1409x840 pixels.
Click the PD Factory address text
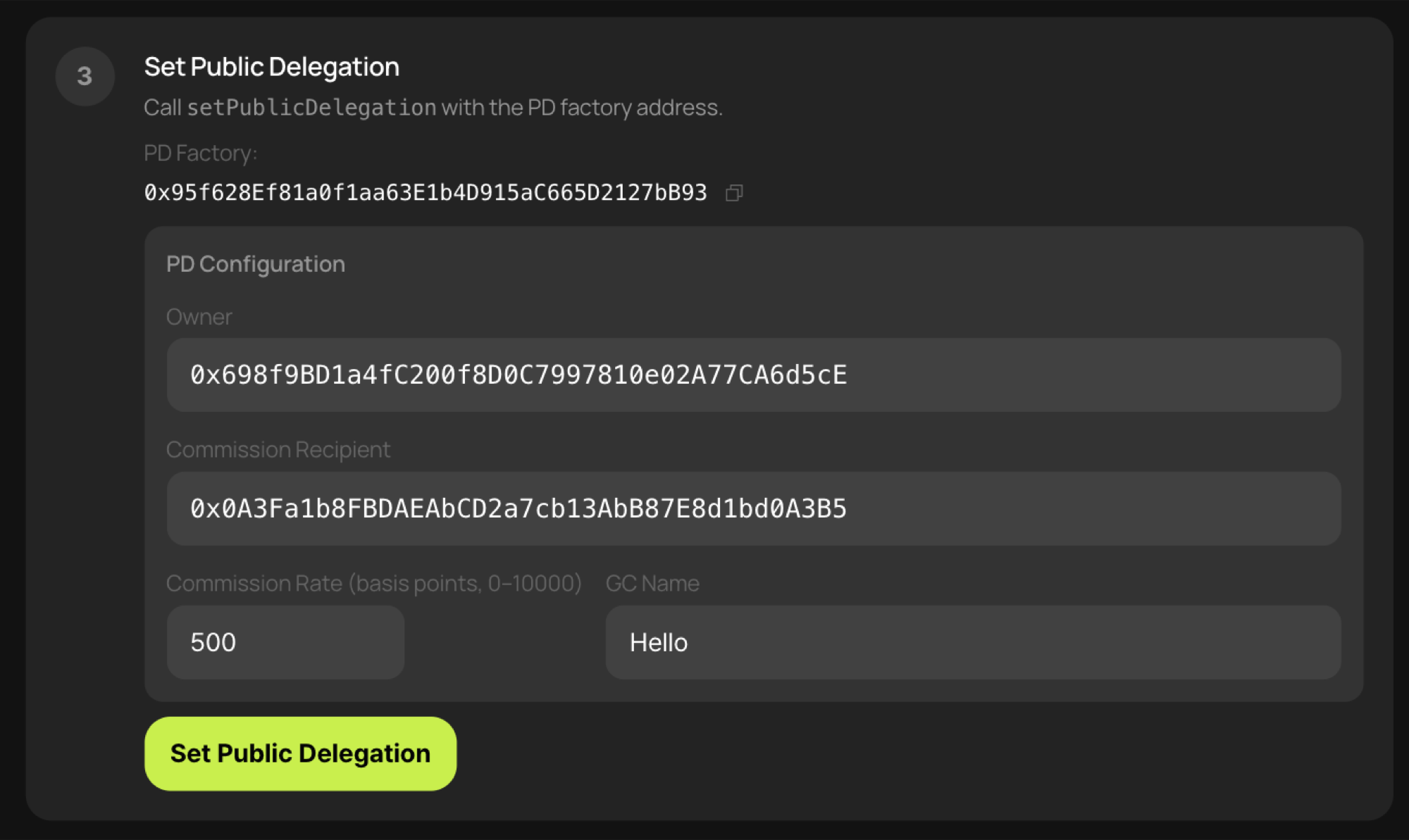pos(425,192)
